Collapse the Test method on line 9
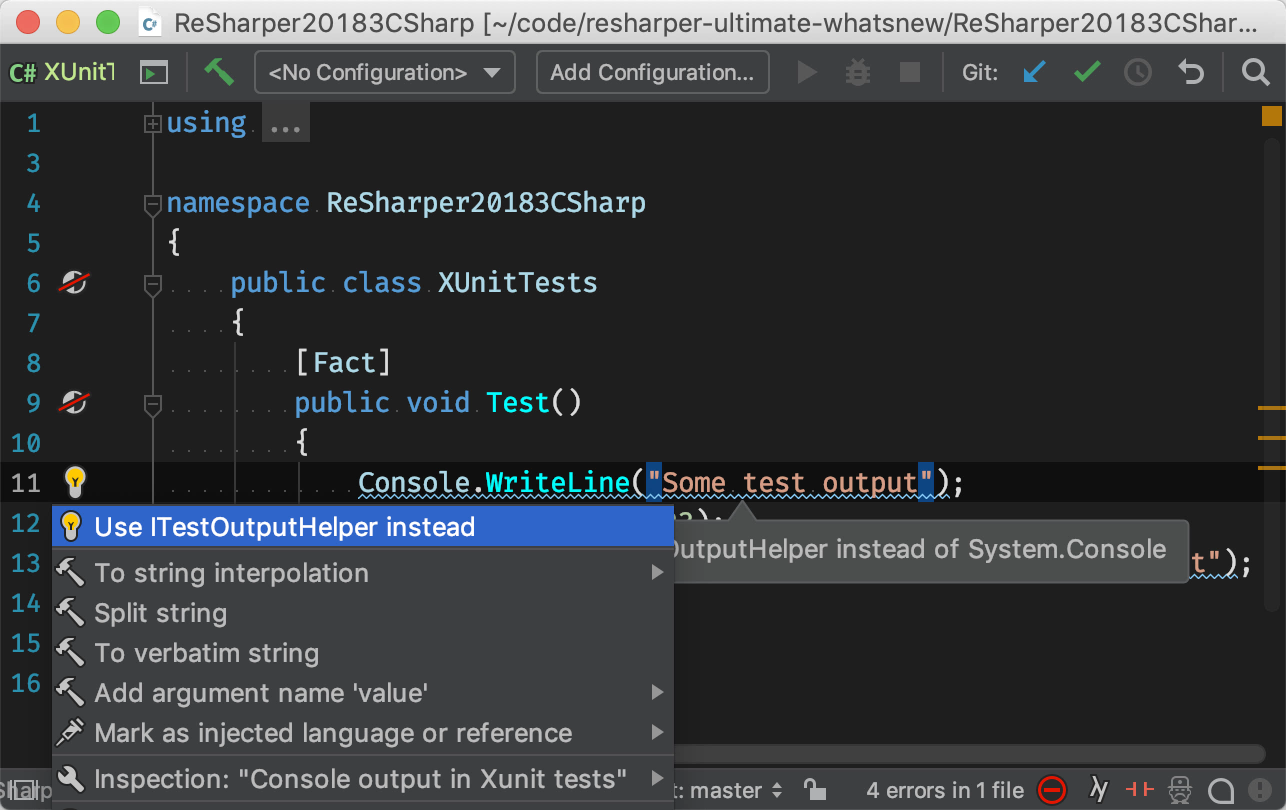The height and width of the screenshot is (810, 1286). 153,405
